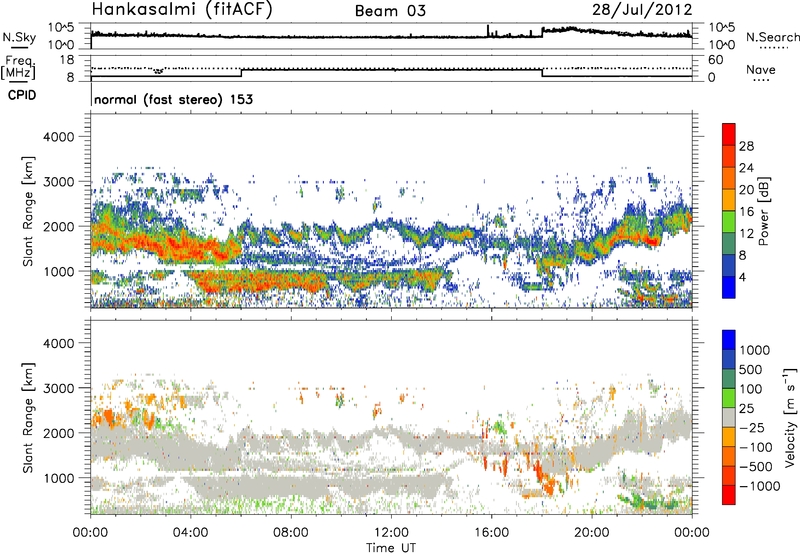Select the velocity panel Slant Range [km] label
Viewport: 800px width, 554px height.
click(28, 418)
